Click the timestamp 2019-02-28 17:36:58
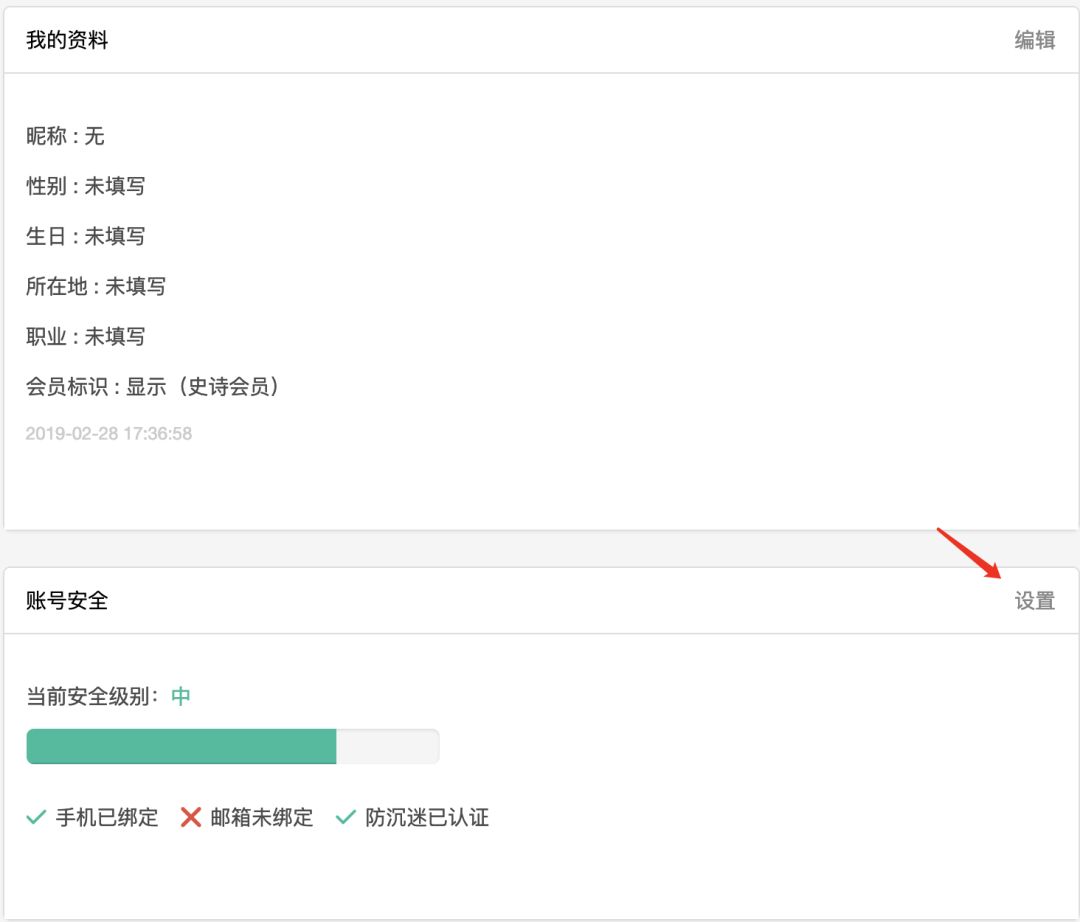This screenshot has width=1080, height=922. pyautogui.click(x=109, y=434)
